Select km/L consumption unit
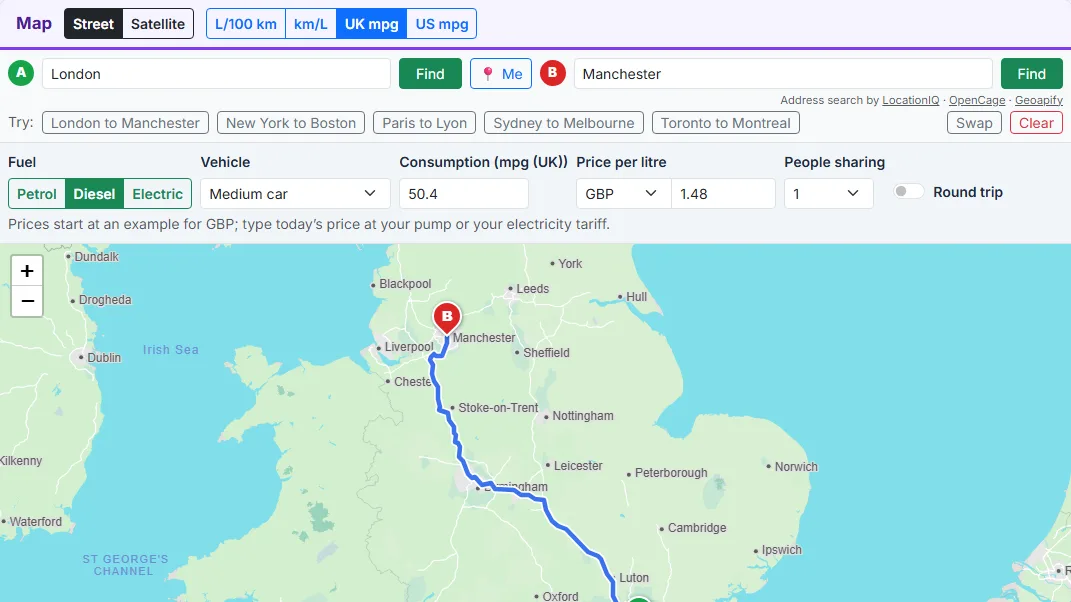This screenshot has height=602, width=1071. [x=311, y=24]
